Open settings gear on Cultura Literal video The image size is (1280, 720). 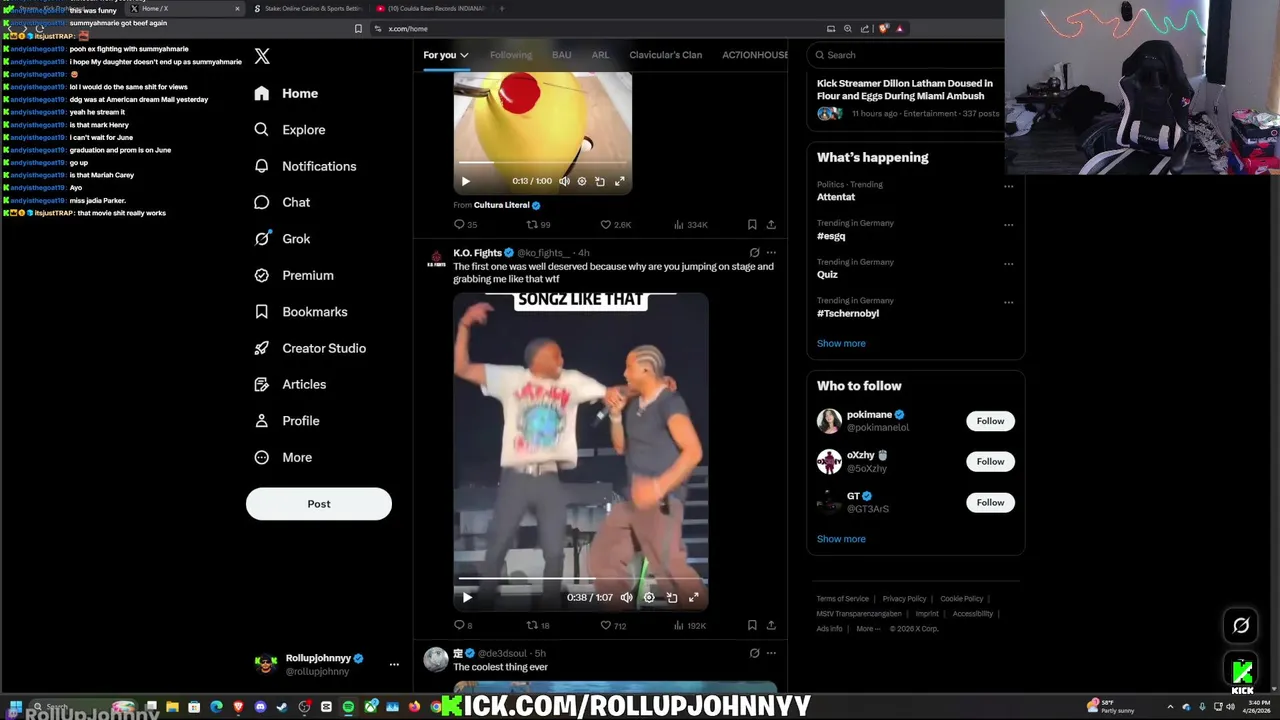tap(582, 181)
